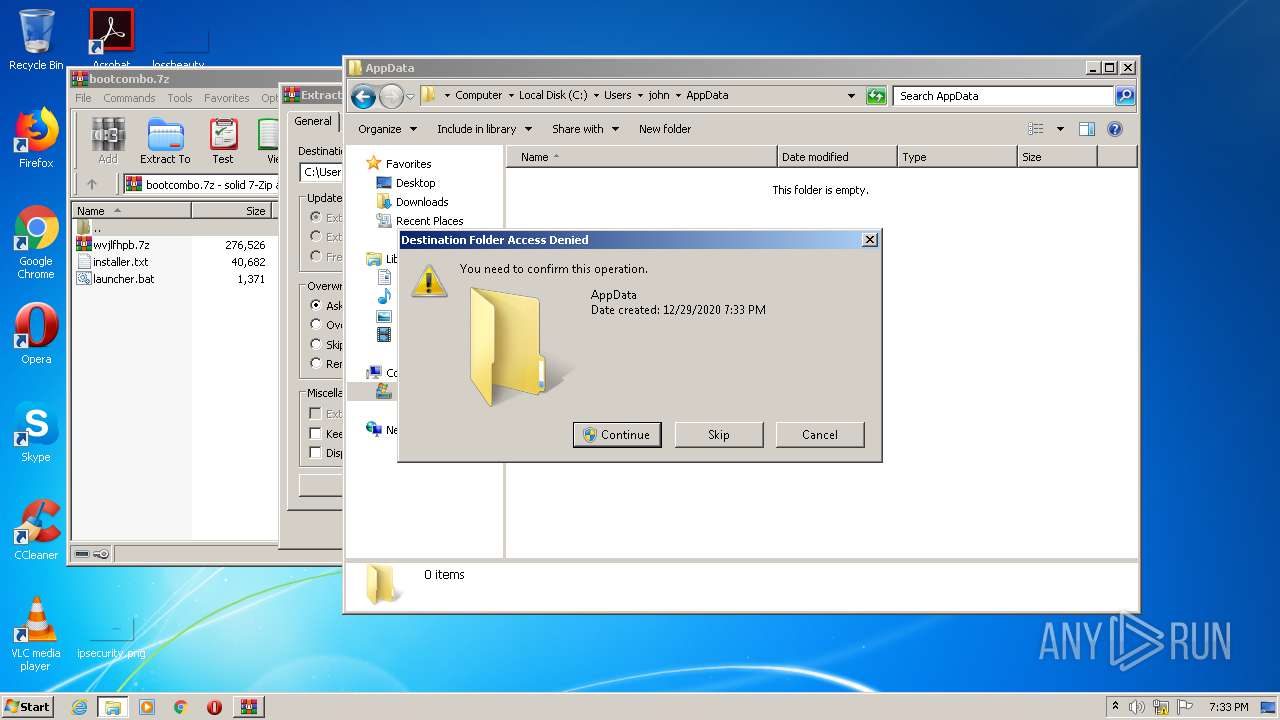Open the Favorites menu in WinRAR
Image resolution: width=1280 pixels, height=720 pixels.
tap(227, 98)
